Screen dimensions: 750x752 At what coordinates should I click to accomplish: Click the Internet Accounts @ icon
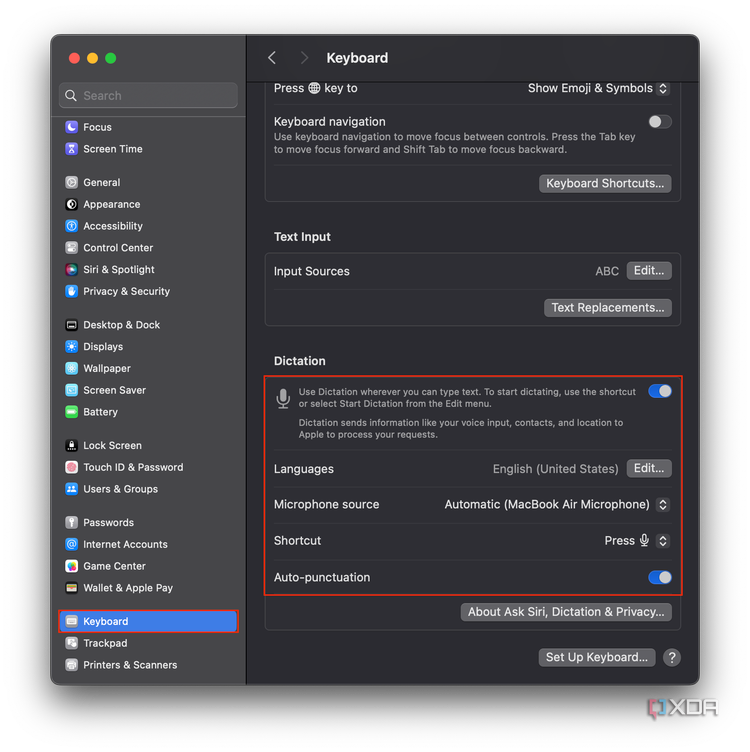tap(71, 544)
